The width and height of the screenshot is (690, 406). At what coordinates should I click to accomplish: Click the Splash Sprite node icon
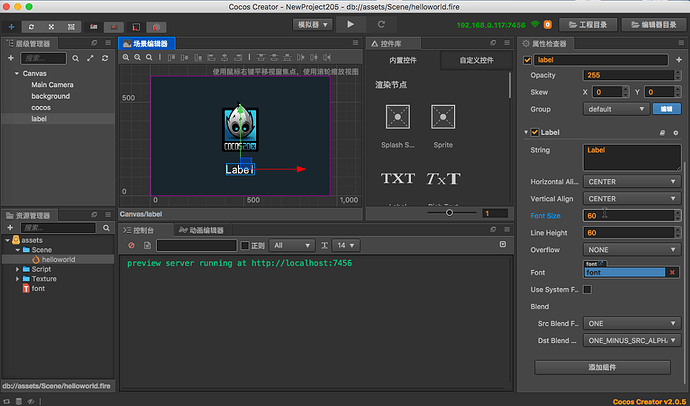pos(397,118)
